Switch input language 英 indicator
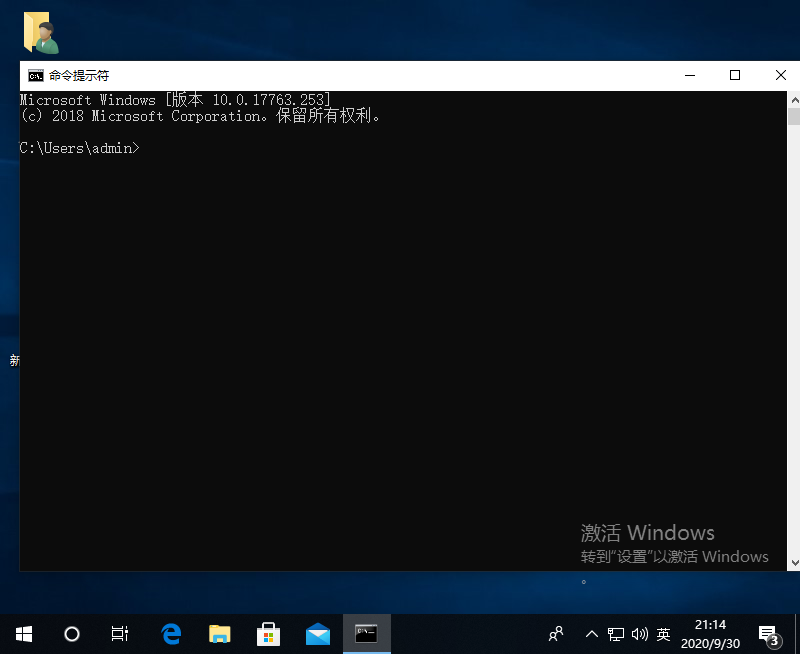Screen dimensions: 800x654 (663, 634)
